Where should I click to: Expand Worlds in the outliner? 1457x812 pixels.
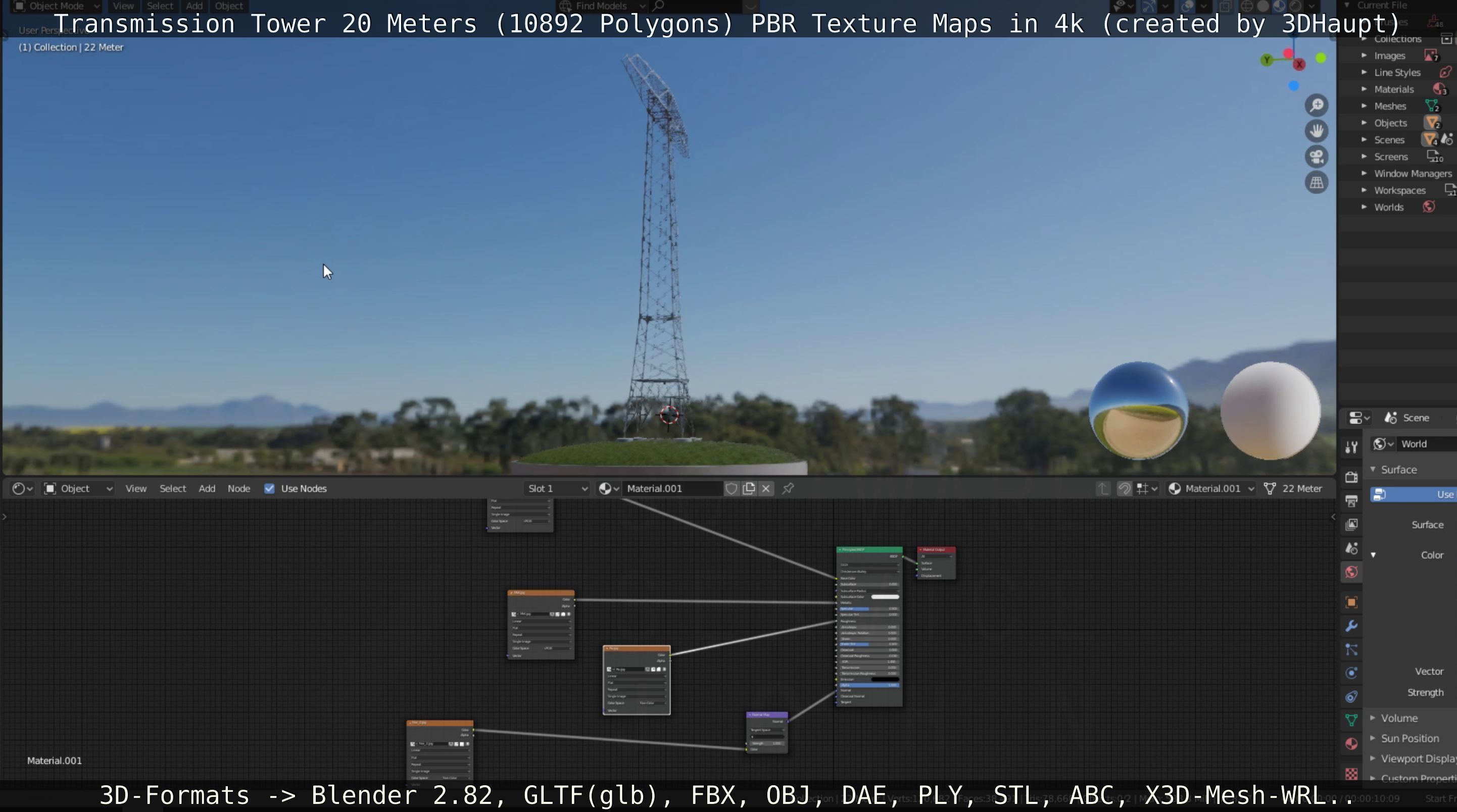click(1364, 207)
